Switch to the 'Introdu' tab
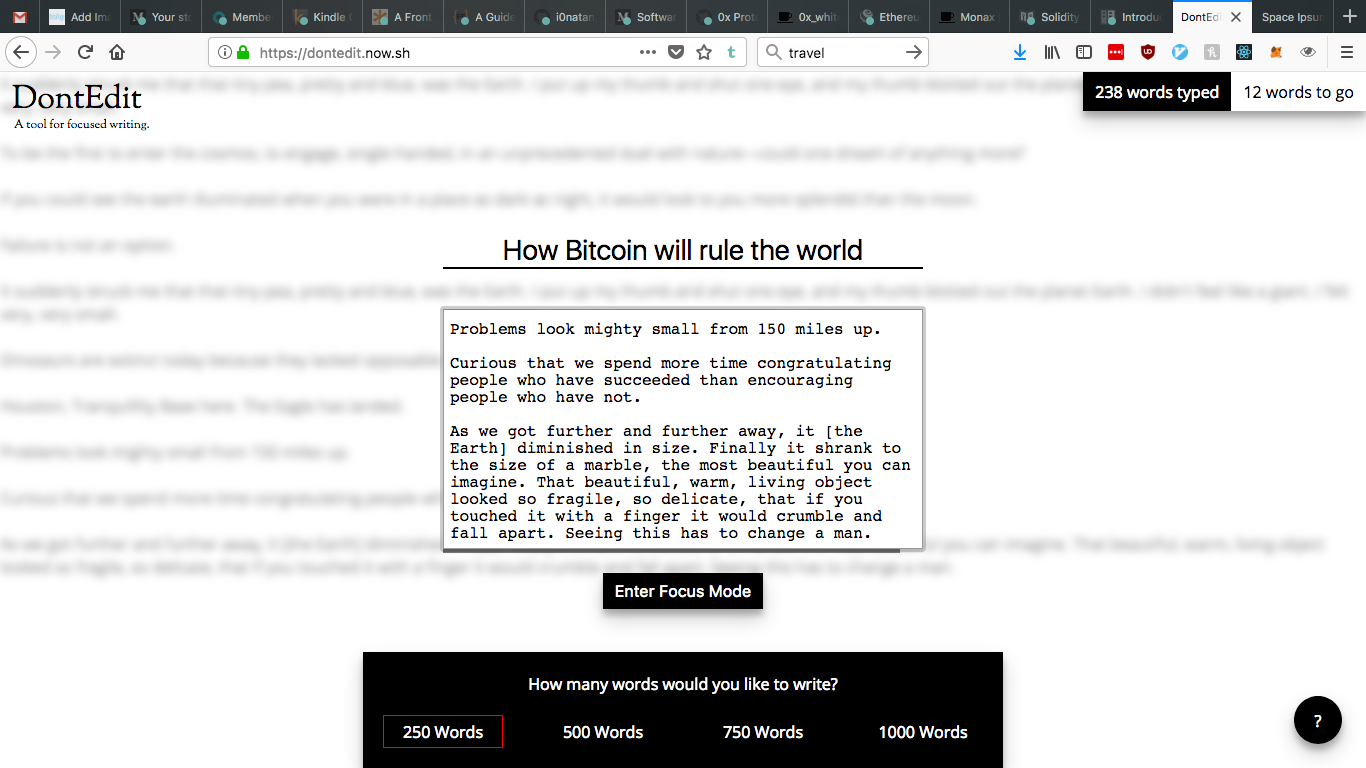Screen dimensions: 1366x768 tap(1133, 17)
